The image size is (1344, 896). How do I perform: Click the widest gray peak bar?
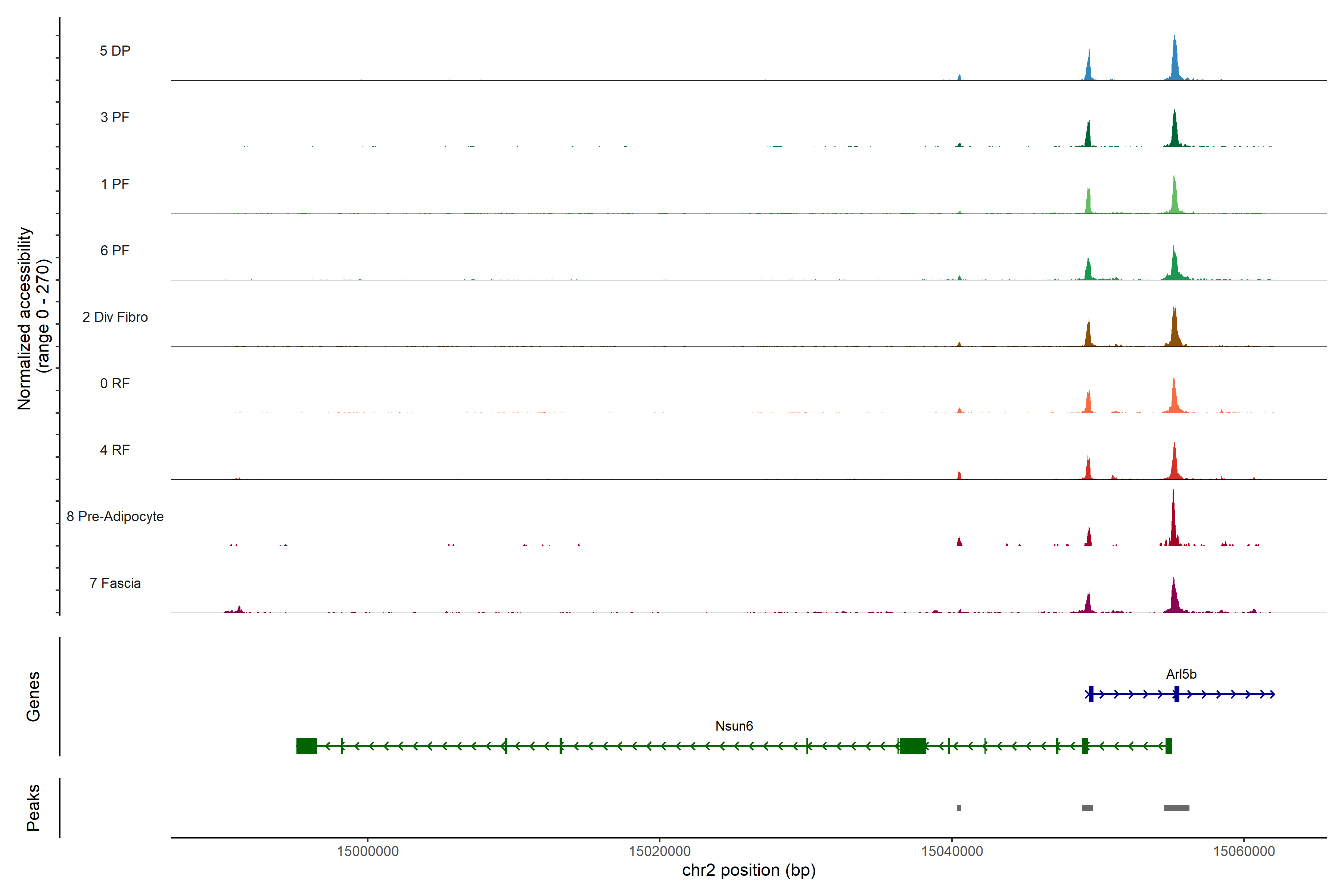coord(1176,808)
